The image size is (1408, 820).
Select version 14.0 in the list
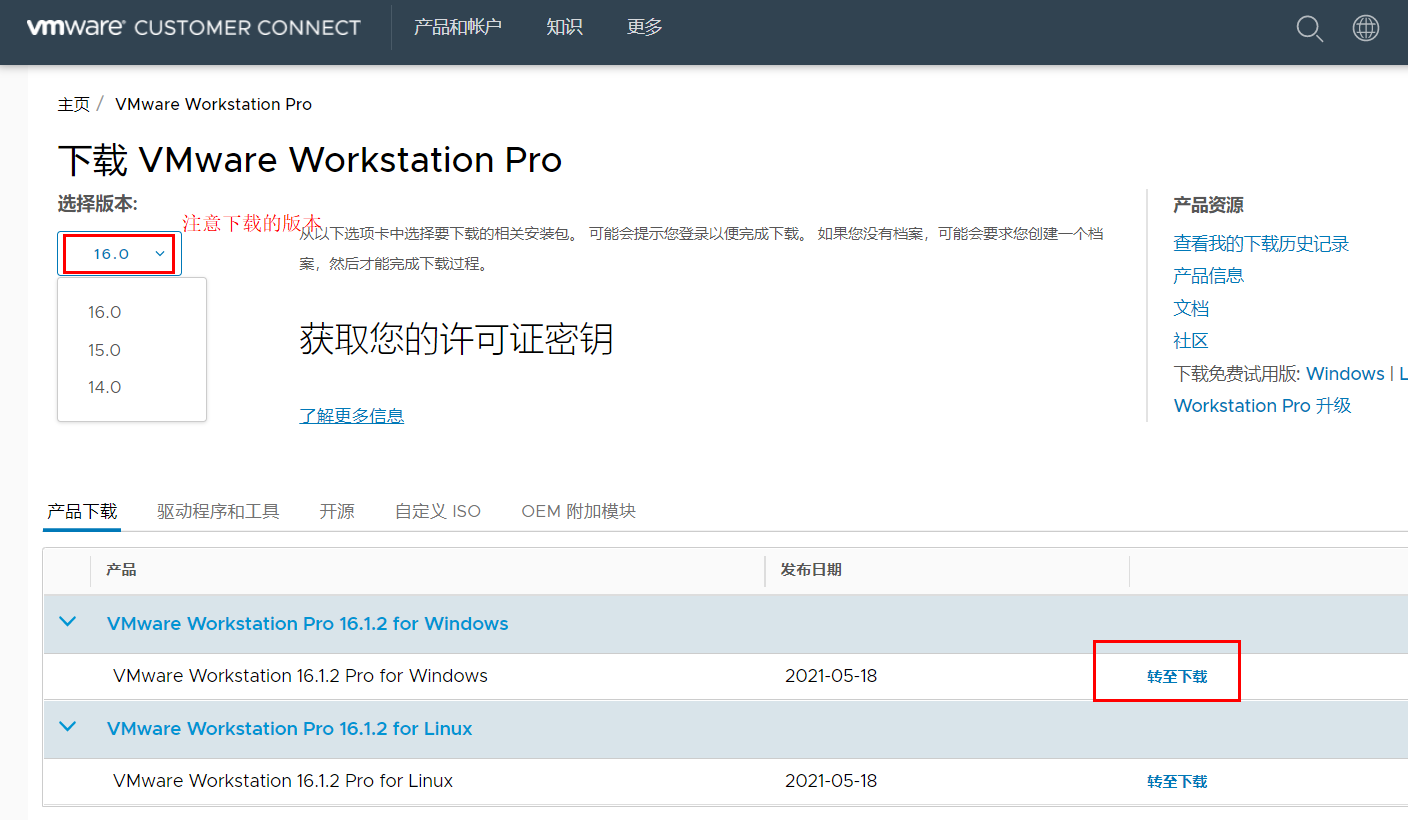tap(104, 387)
